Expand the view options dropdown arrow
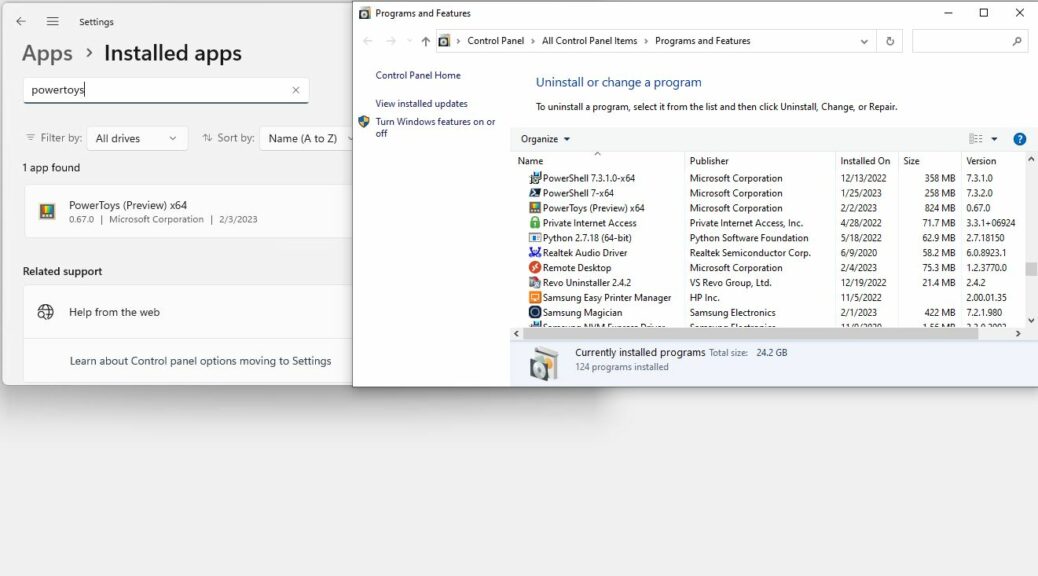Viewport: 1038px width, 576px height. (994, 139)
